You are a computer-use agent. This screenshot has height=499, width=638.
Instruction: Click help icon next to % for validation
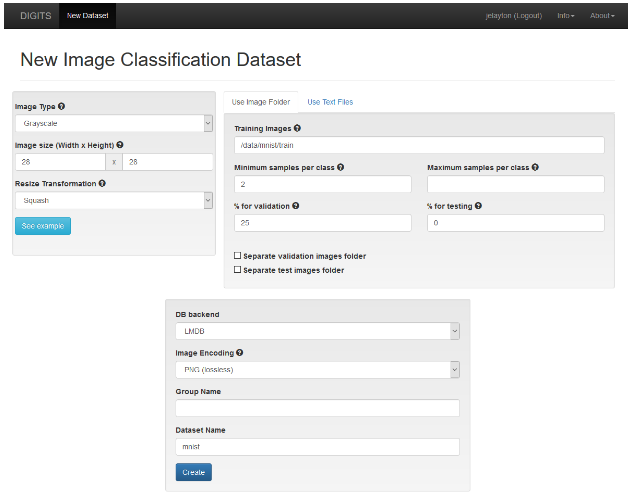[x=296, y=206]
